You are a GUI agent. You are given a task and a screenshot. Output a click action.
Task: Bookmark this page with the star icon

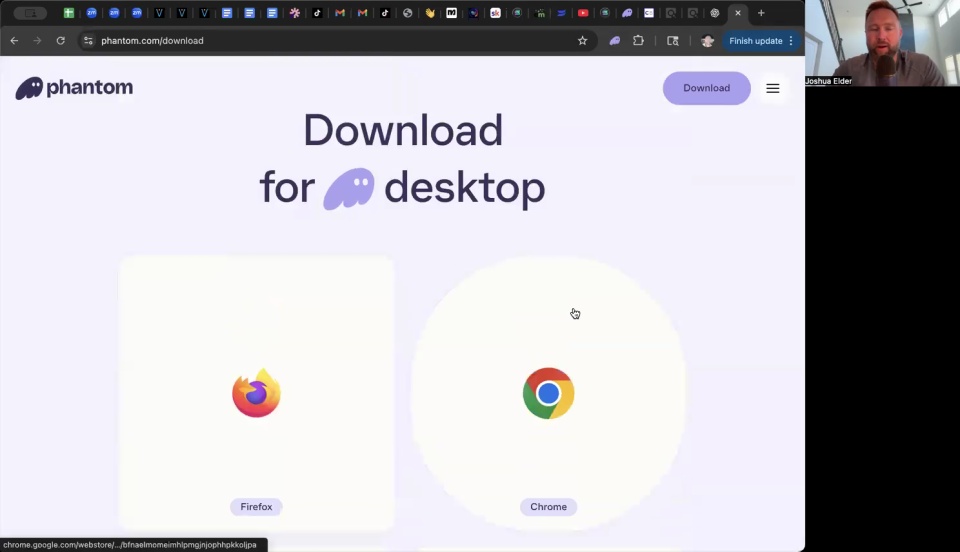point(582,40)
